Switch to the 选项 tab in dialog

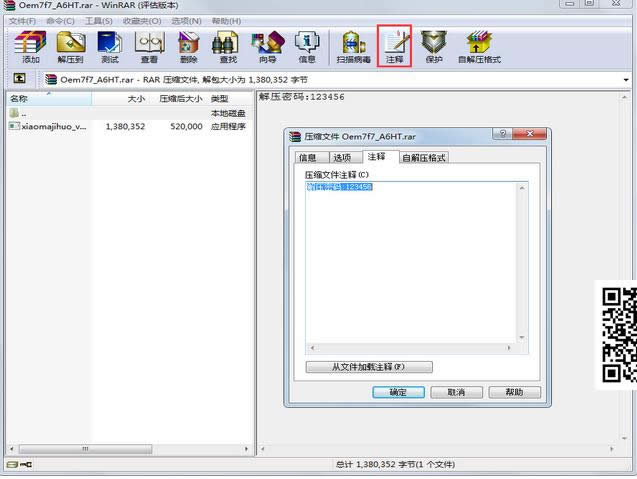(342, 158)
